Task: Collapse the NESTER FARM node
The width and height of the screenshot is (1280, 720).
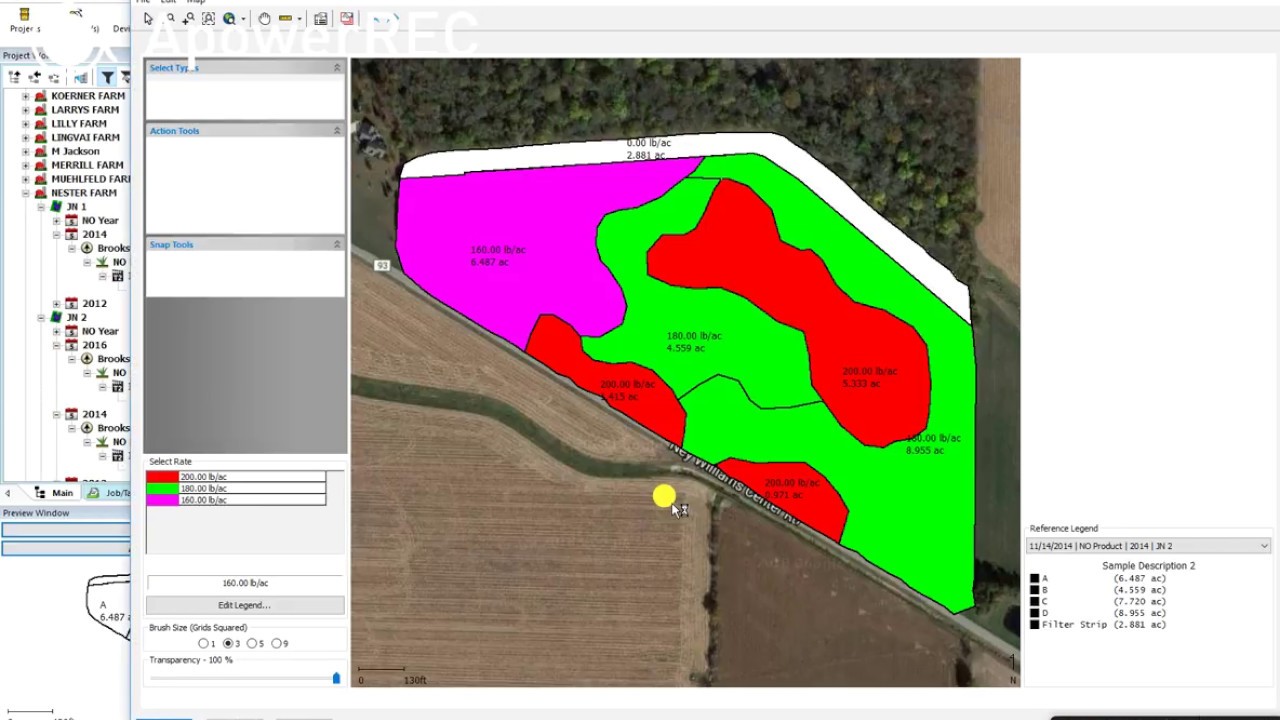Action: [x=26, y=193]
